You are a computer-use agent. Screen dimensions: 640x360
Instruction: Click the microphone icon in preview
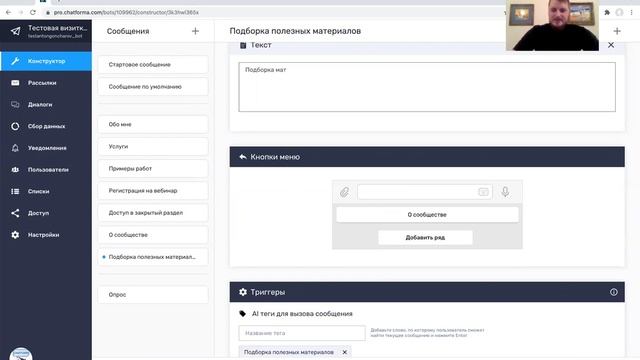point(505,192)
